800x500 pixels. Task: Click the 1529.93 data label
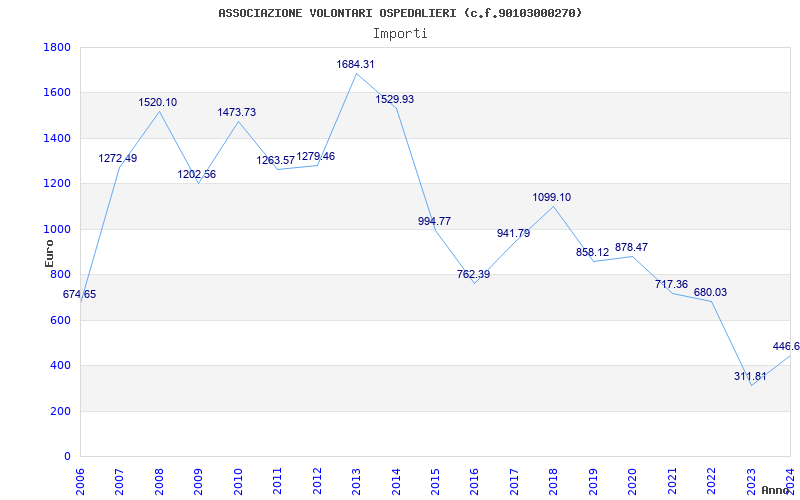pyautogui.click(x=395, y=99)
